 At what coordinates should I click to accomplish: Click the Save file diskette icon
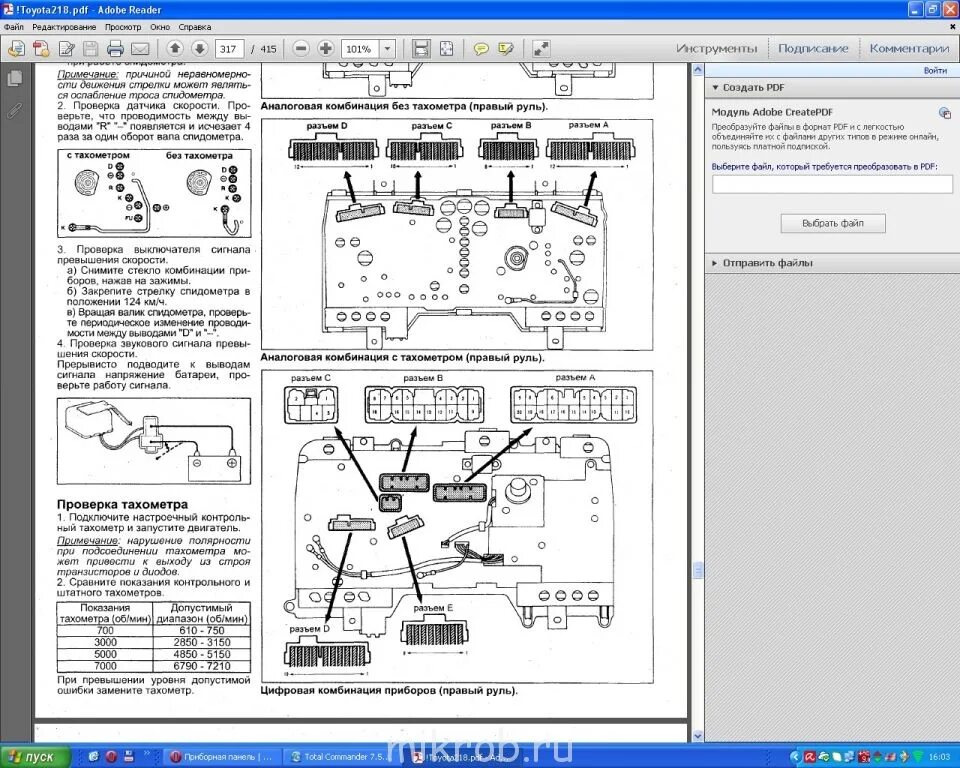91,48
